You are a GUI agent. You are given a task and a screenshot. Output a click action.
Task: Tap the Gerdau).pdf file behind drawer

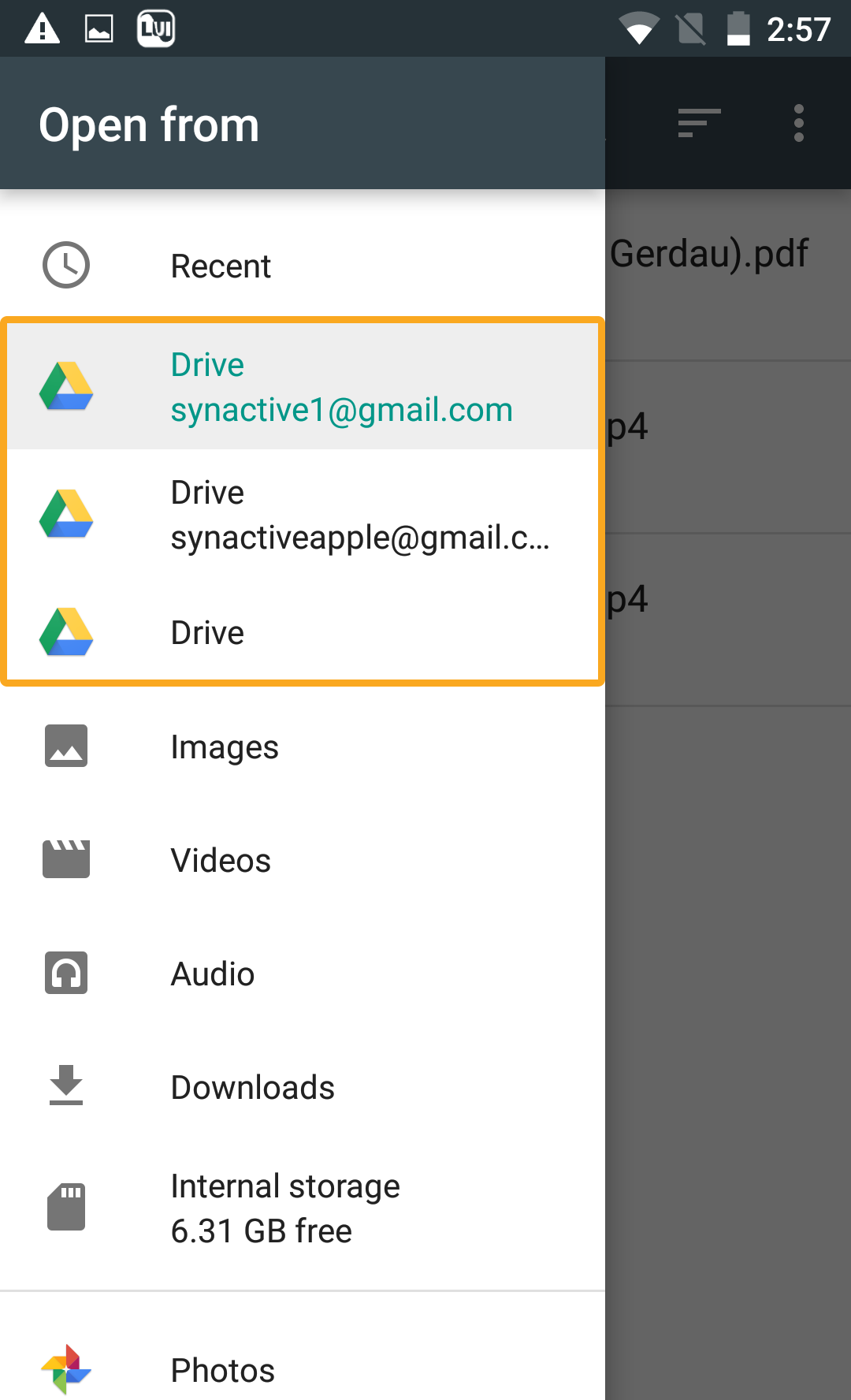pyautogui.click(x=709, y=255)
